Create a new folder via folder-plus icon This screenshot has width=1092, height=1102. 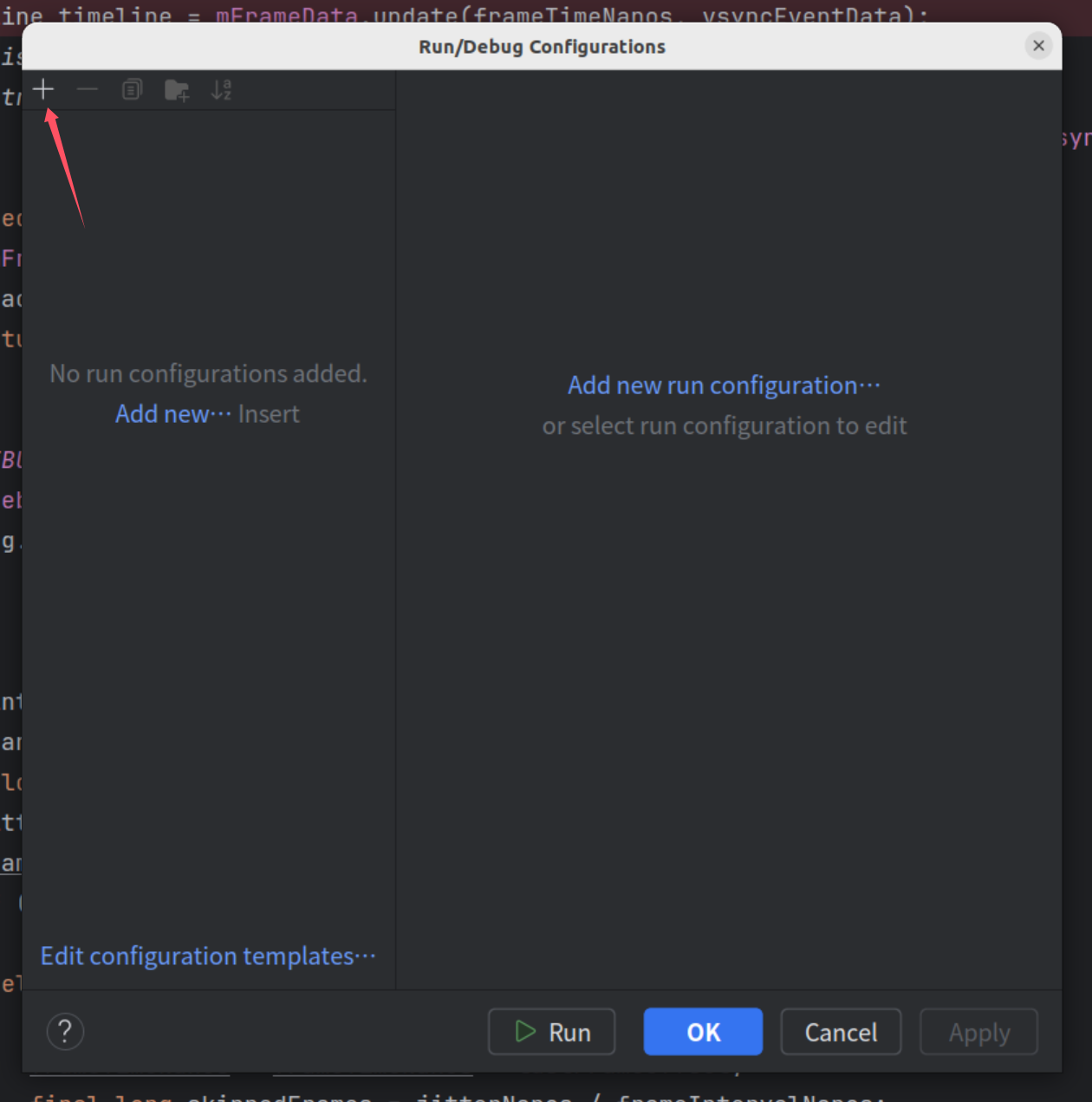177,90
